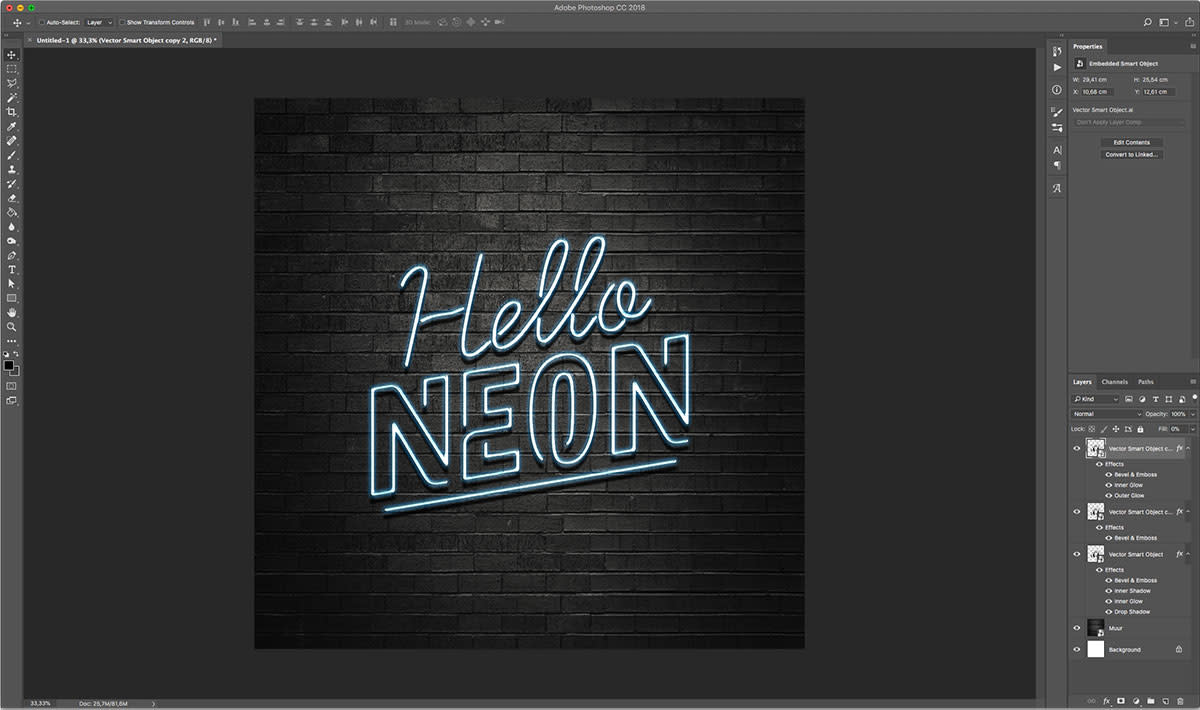Open the Normal blend mode dropdown
Screen dimensions: 1200x710
tap(1106, 414)
